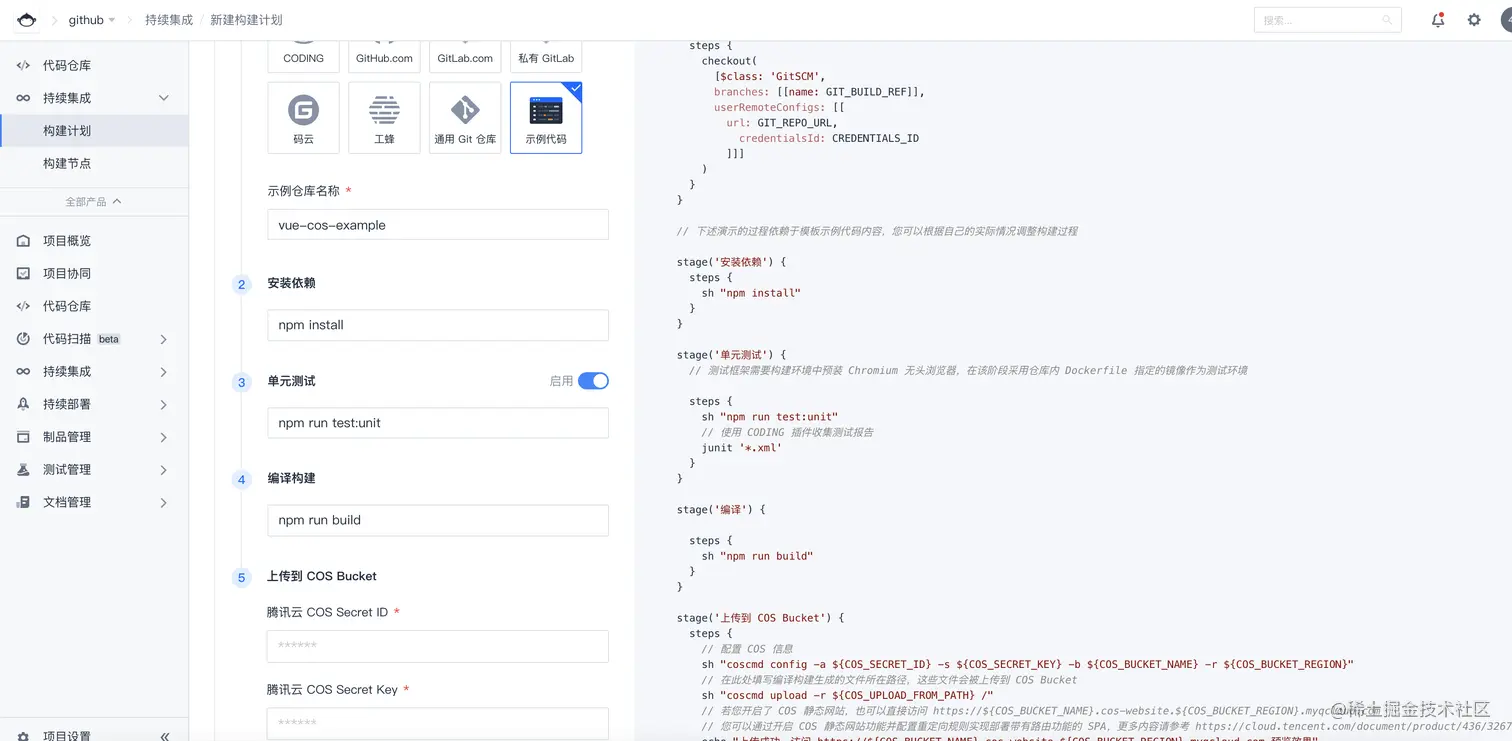
Task: Expand the 制品管理 submenu arrow
Action: click(x=164, y=437)
